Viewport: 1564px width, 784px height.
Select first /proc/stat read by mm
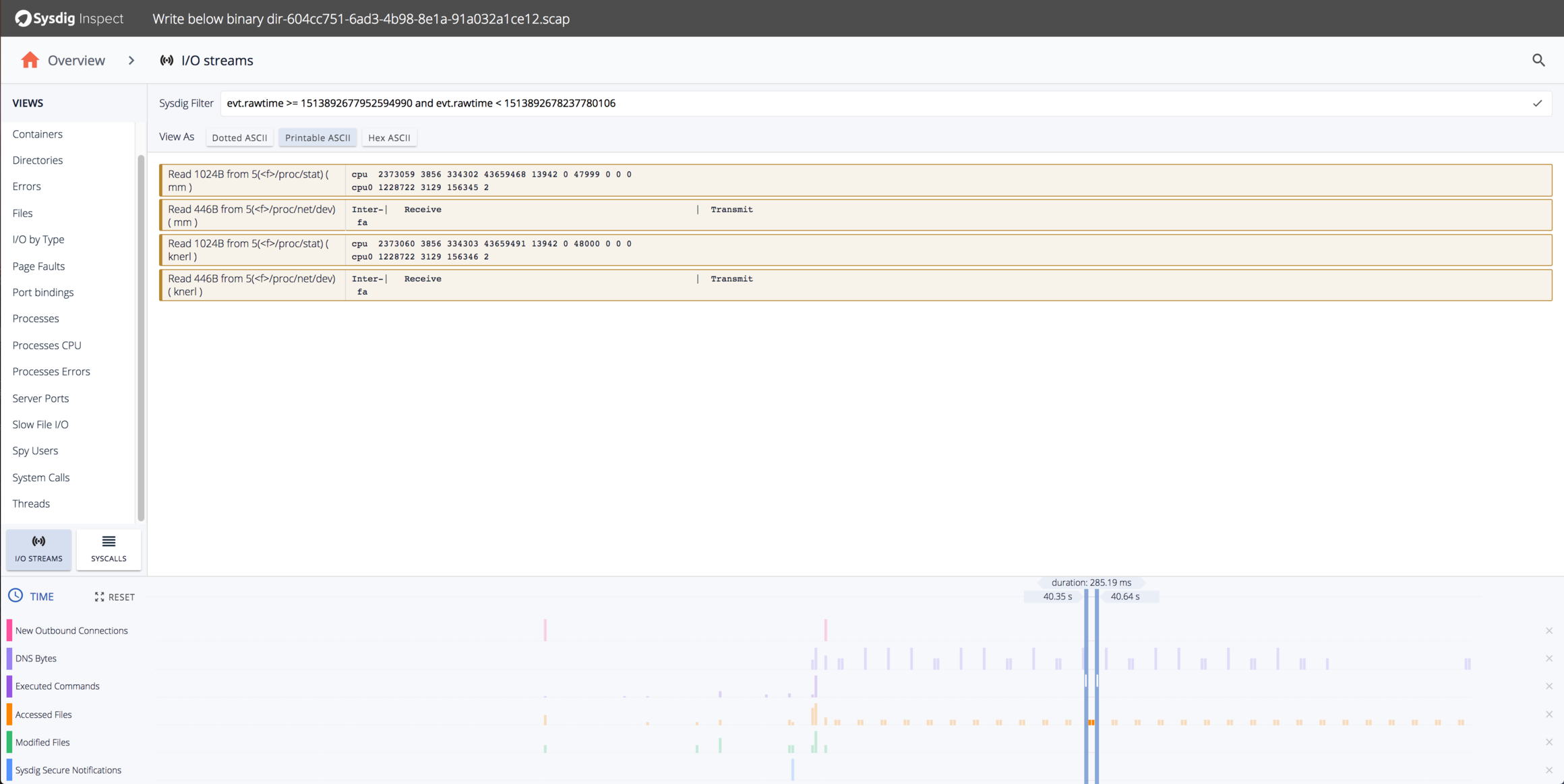coord(855,180)
